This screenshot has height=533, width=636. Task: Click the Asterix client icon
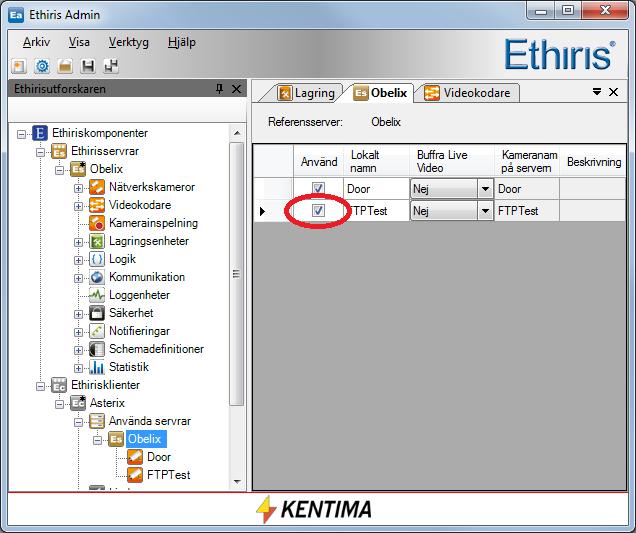point(78,403)
